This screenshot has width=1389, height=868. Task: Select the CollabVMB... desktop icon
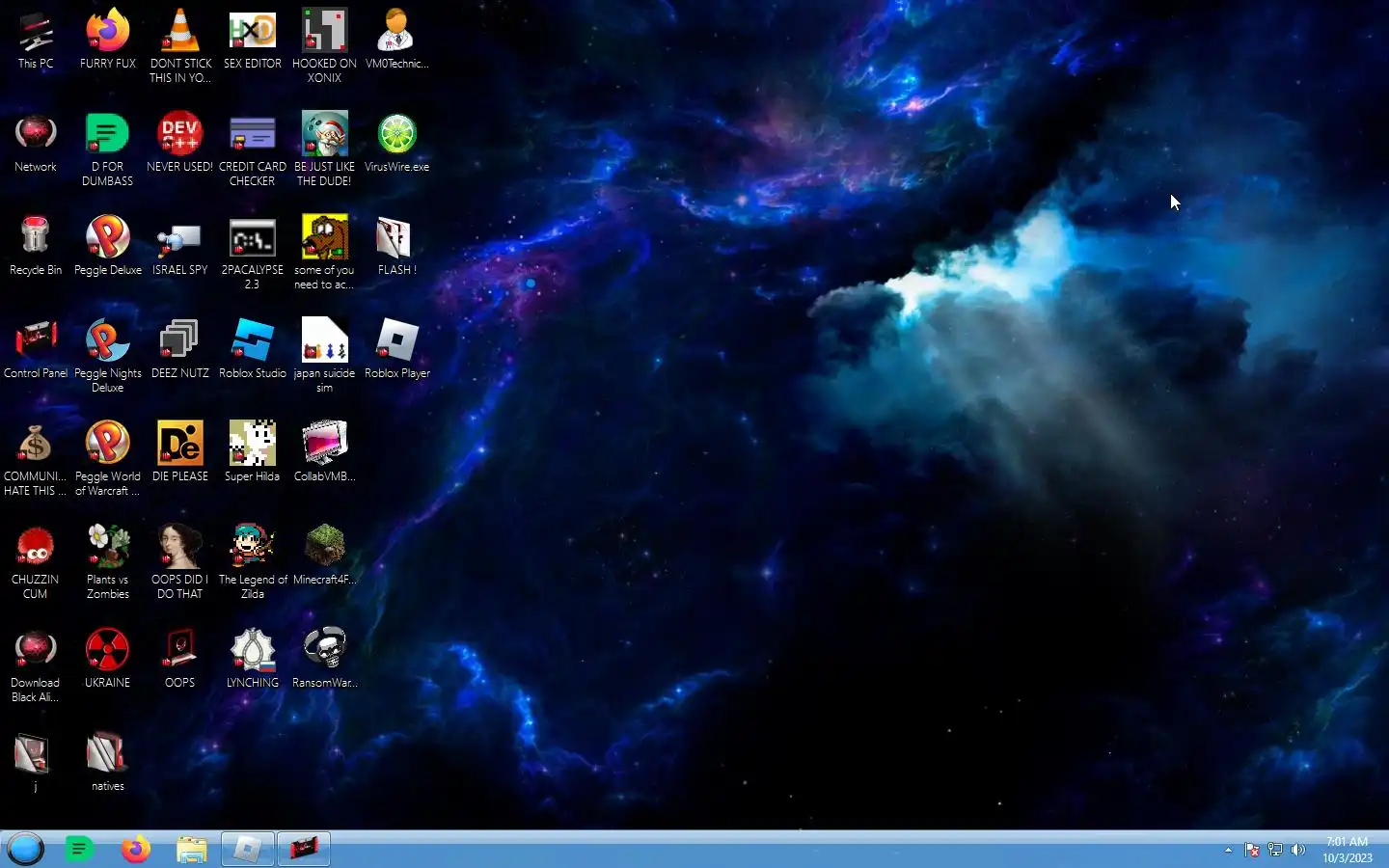pos(324,453)
